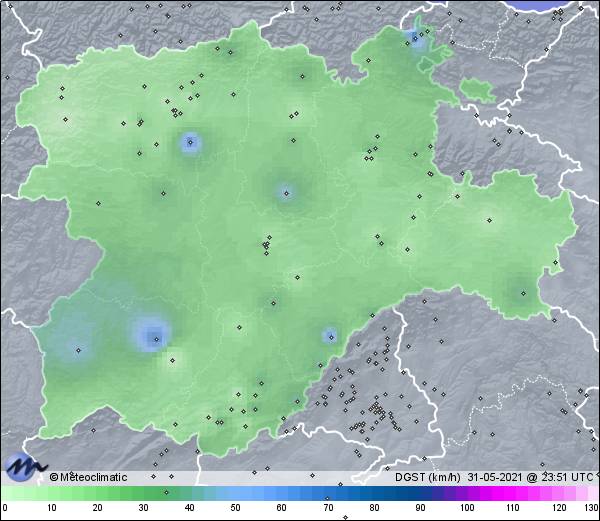600x521 pixels.
Task: Click the scale label 60
Action: [x=282, y=508]
